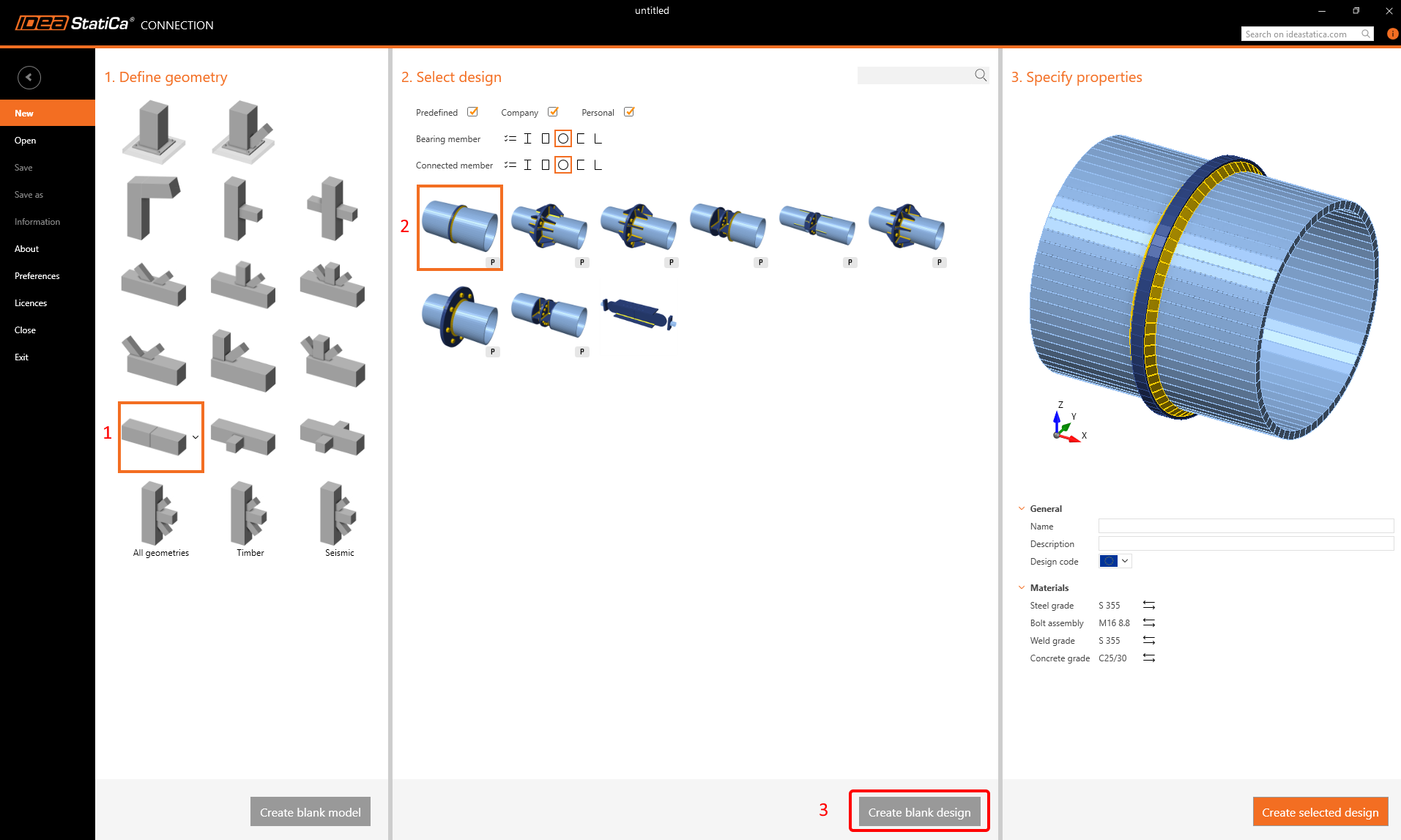Screen dimensions: 1401x840
Task: Click the back arrow circle icon
Action: [29, 77]
